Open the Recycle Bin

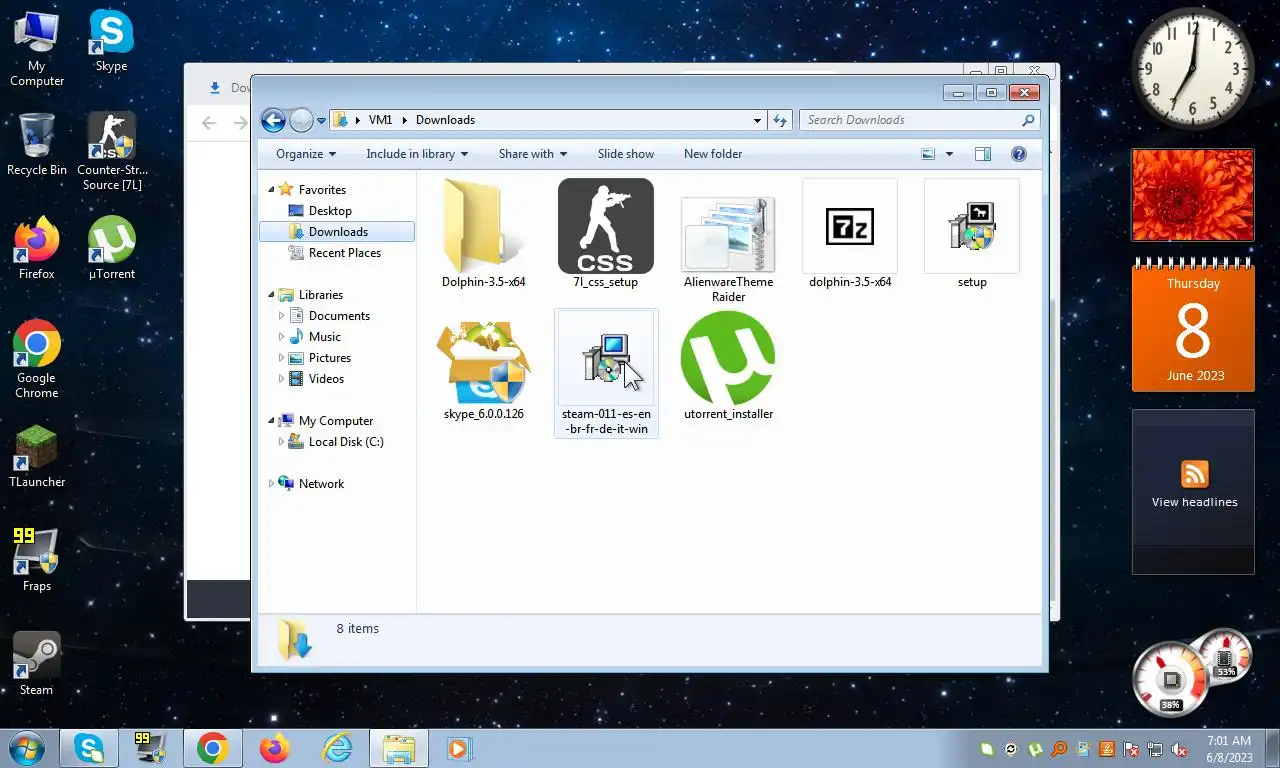click(37, 145)
